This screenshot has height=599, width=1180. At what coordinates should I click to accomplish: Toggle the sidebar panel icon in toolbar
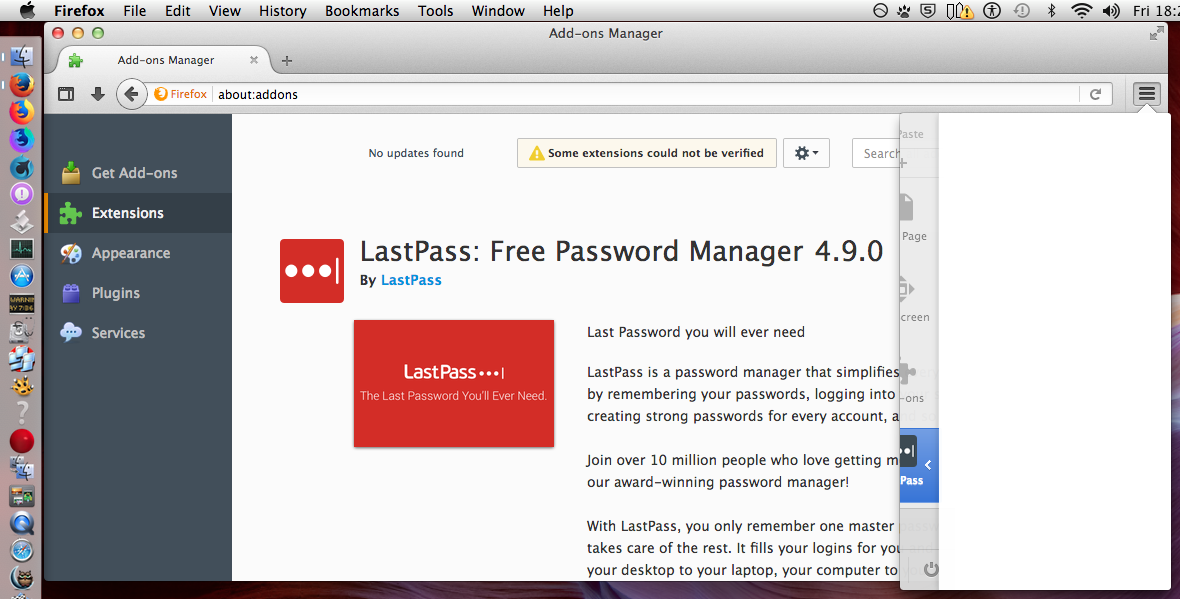tap(66, 94)
